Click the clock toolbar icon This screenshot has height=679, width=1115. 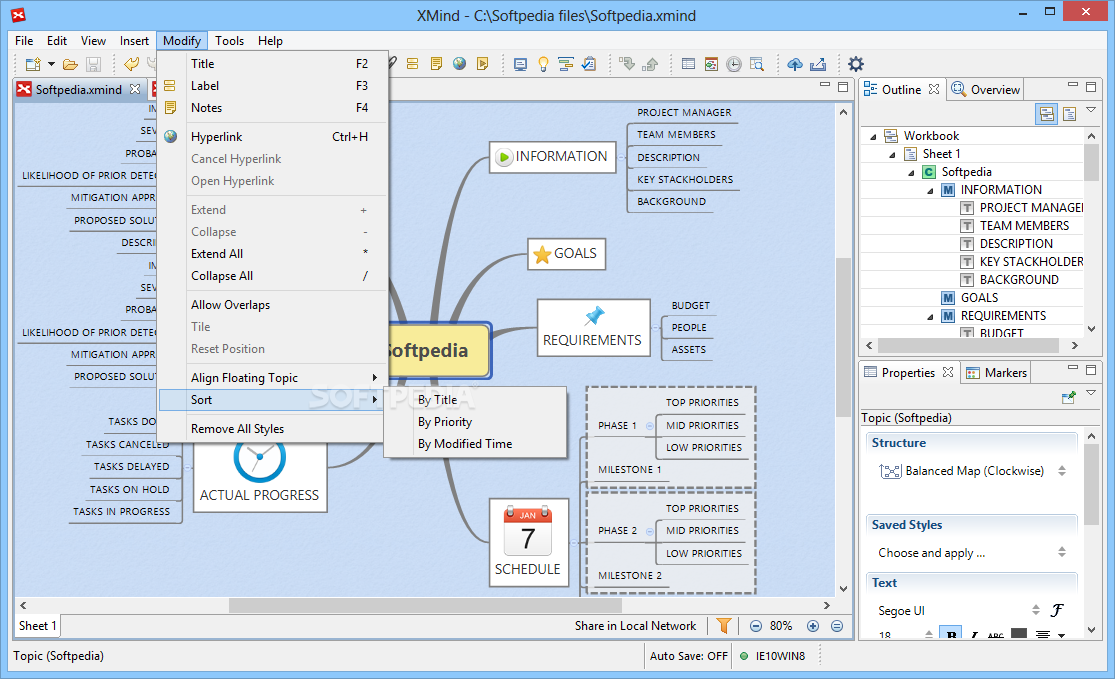point(734,65)
